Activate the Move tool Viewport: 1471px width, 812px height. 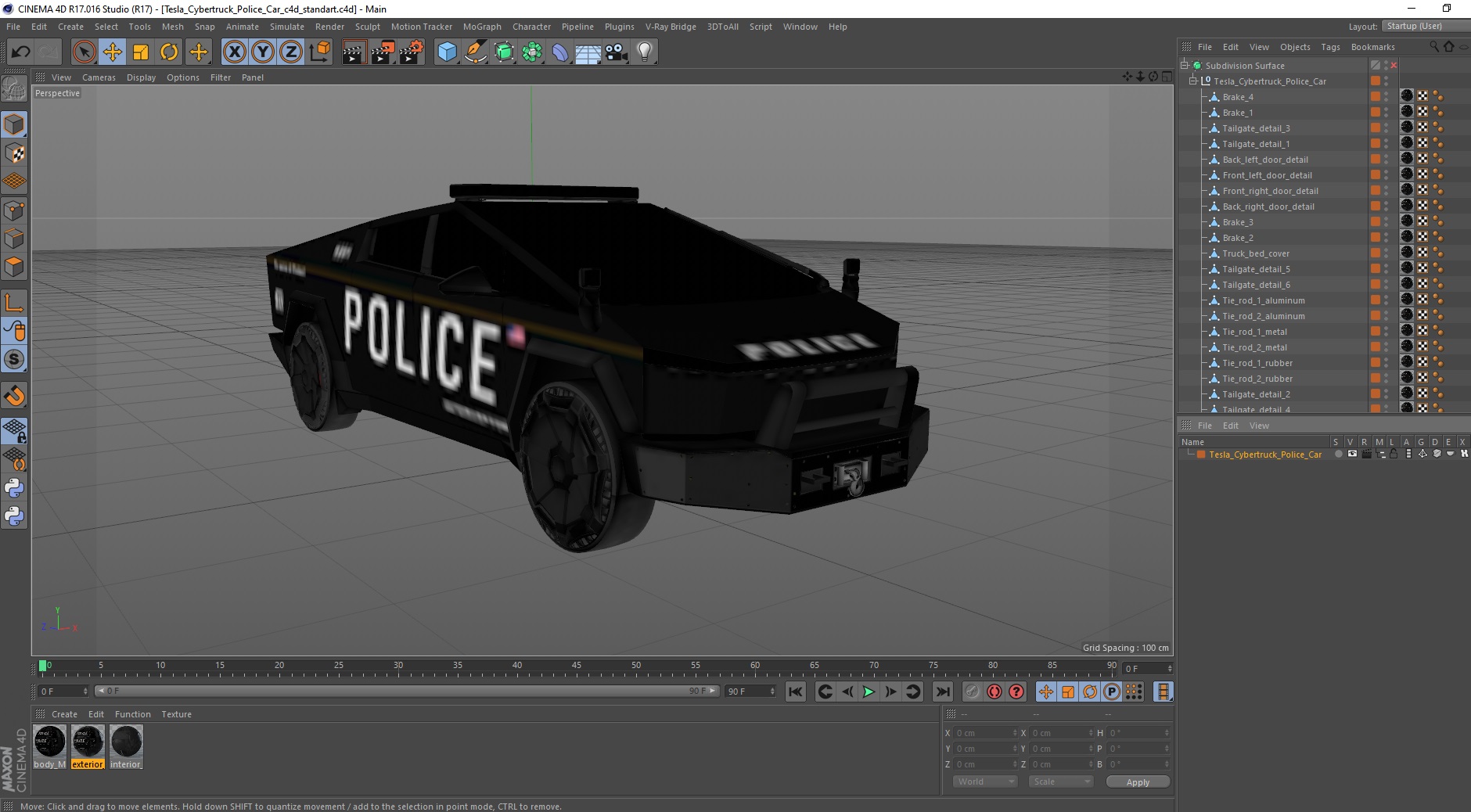[x=113, y=52]
